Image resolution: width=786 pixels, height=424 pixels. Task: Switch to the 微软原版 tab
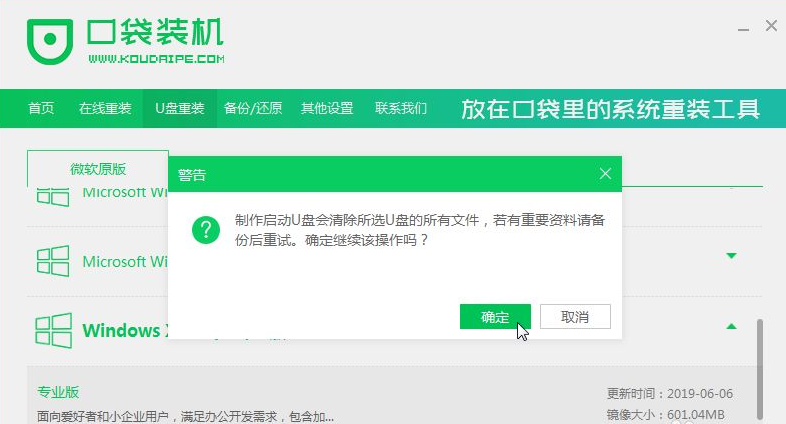point(98,169)
